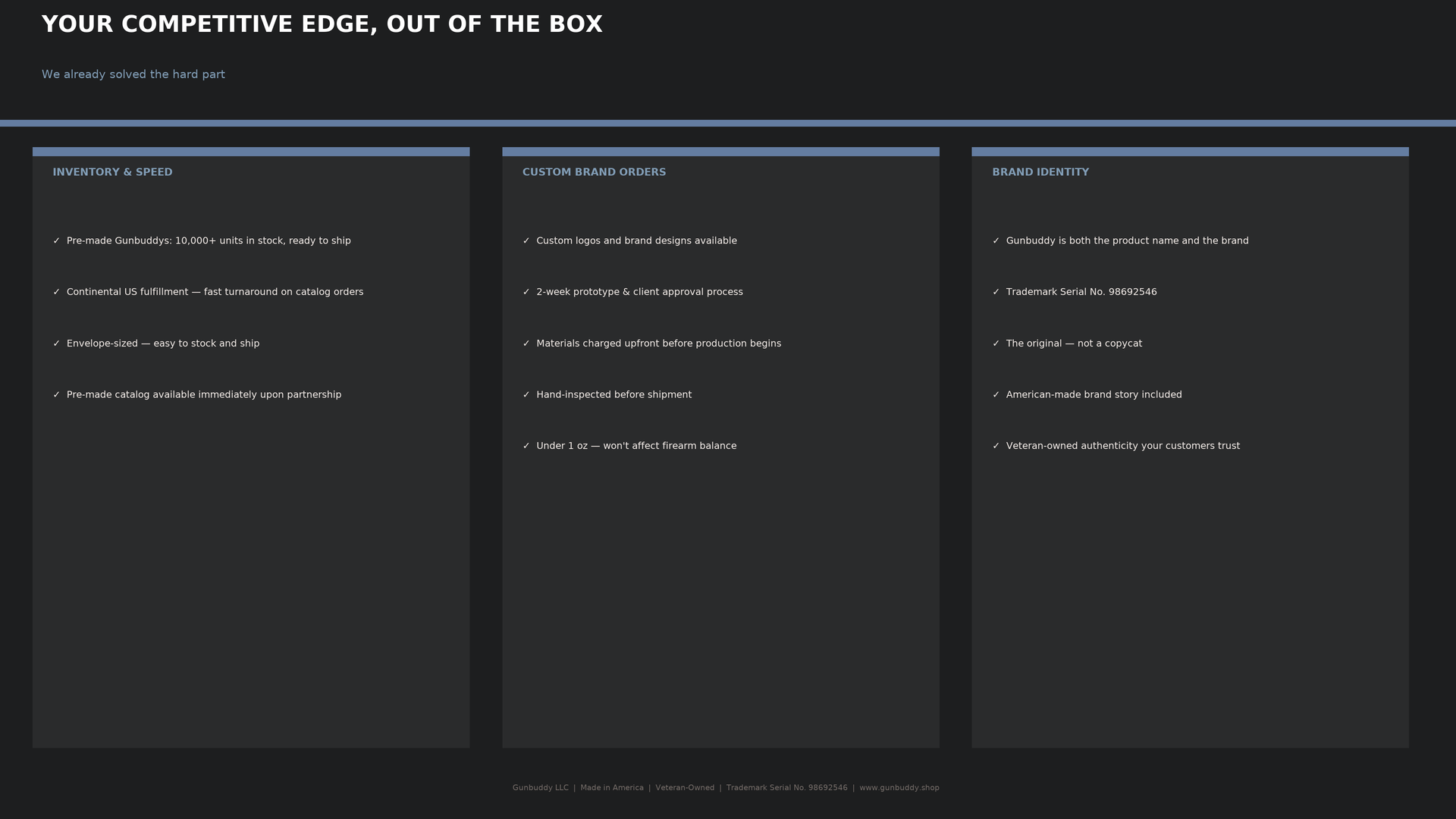
Task: Click 'Envelope-sized — easy to stock and ship'
Action: tap(163, 344)
